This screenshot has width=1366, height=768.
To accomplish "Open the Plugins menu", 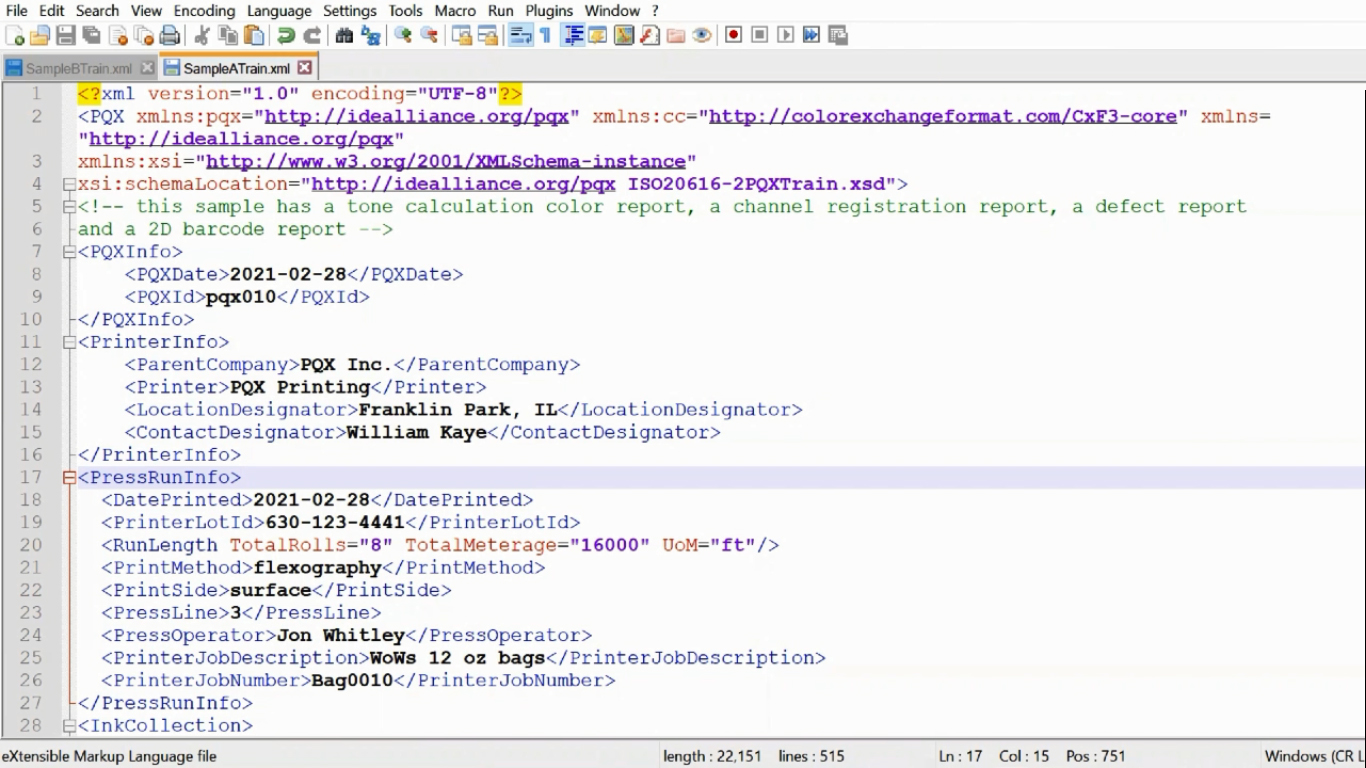I will (x=549, y=10).
